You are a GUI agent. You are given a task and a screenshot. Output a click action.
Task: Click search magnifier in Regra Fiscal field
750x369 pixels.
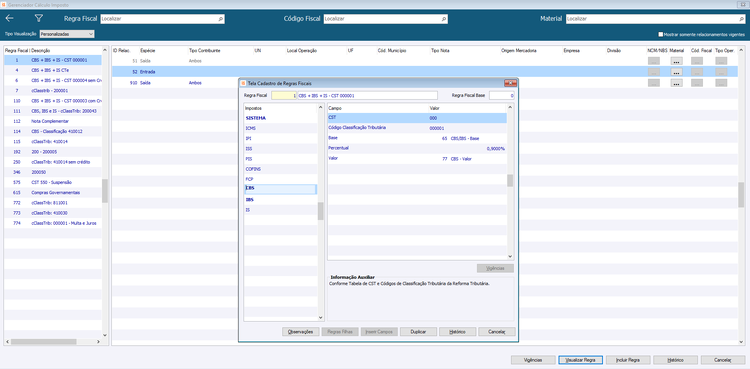click(x=220, y=19)
